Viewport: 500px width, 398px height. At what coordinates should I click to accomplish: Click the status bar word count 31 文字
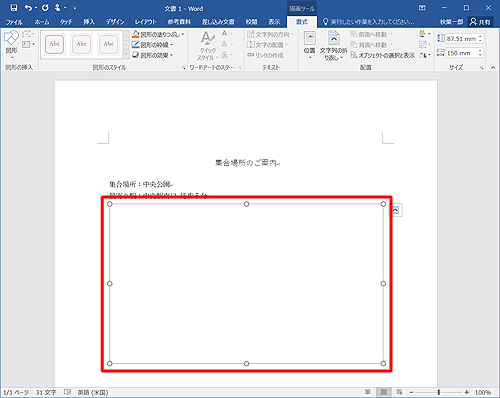(x=46, y=392)
